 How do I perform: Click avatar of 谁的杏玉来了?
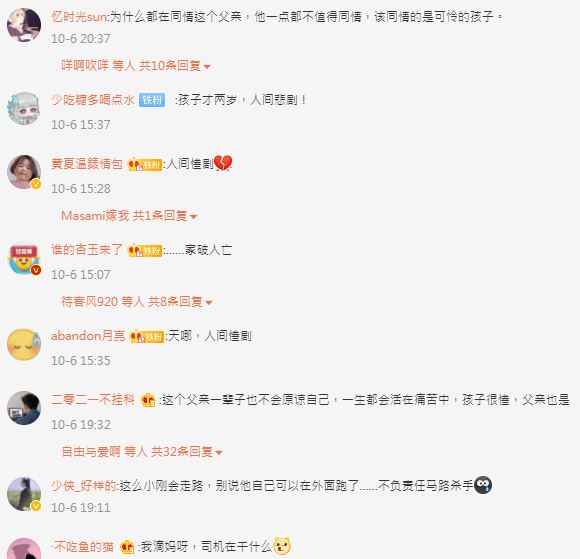[x=24, y=258]
